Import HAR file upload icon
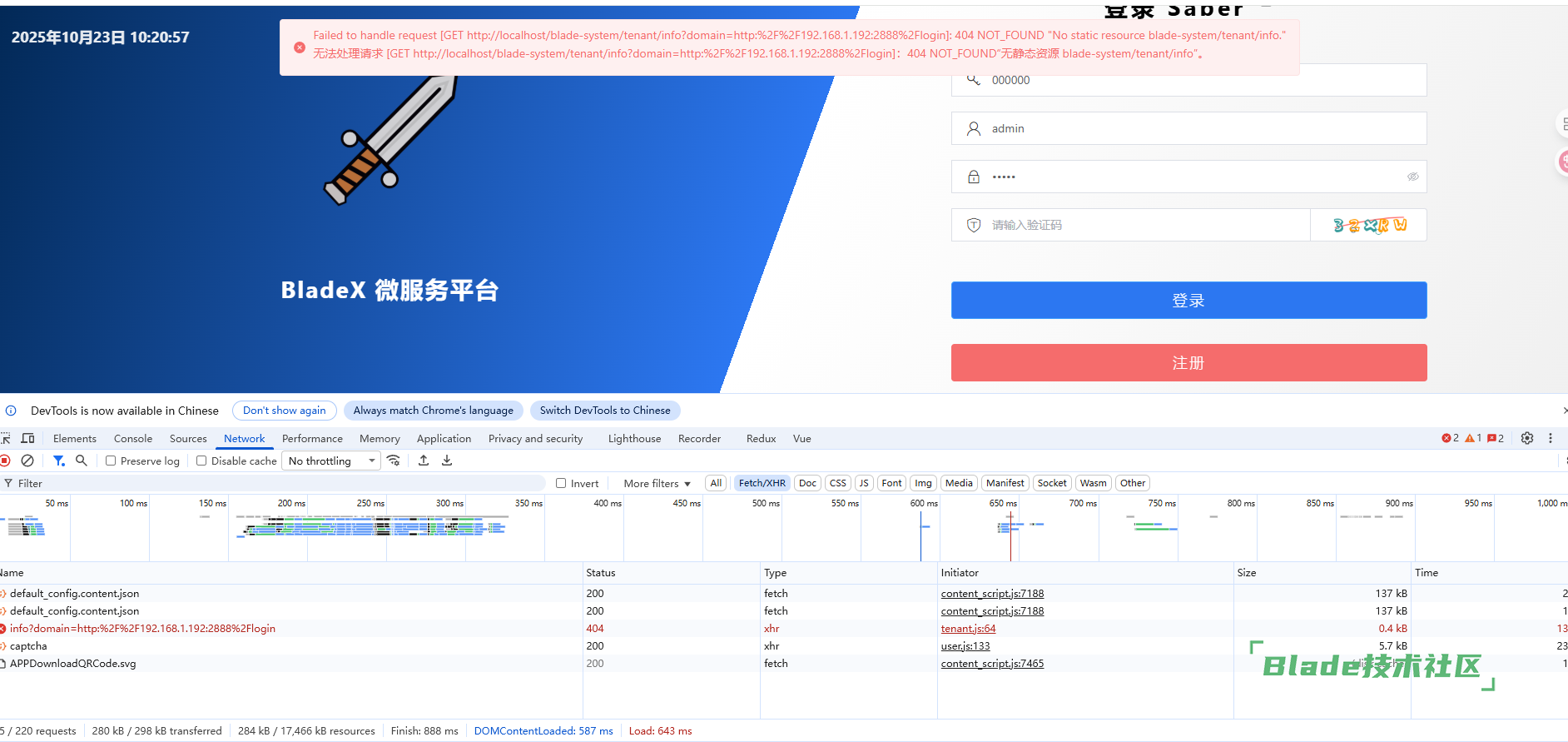The width and height of the screenshot is (1568, 742). pyautogui.click(x=424, y=461)
